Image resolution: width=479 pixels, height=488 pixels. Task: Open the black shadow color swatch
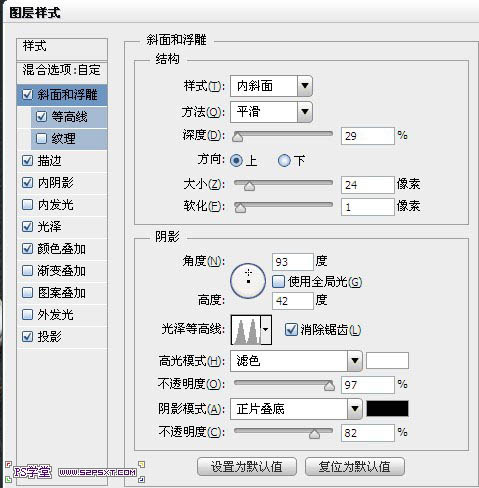pos(387,409)
